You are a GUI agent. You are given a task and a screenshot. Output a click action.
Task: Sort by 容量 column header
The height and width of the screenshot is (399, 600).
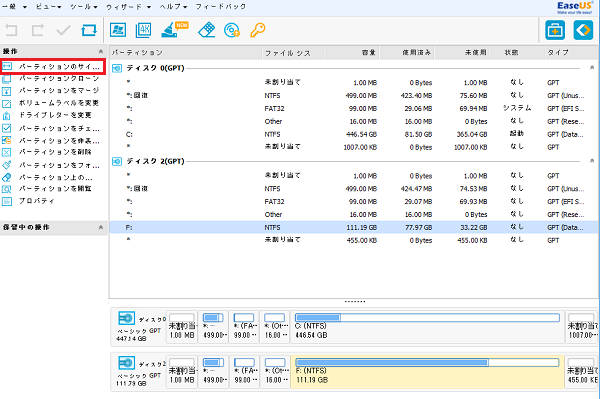352,52
